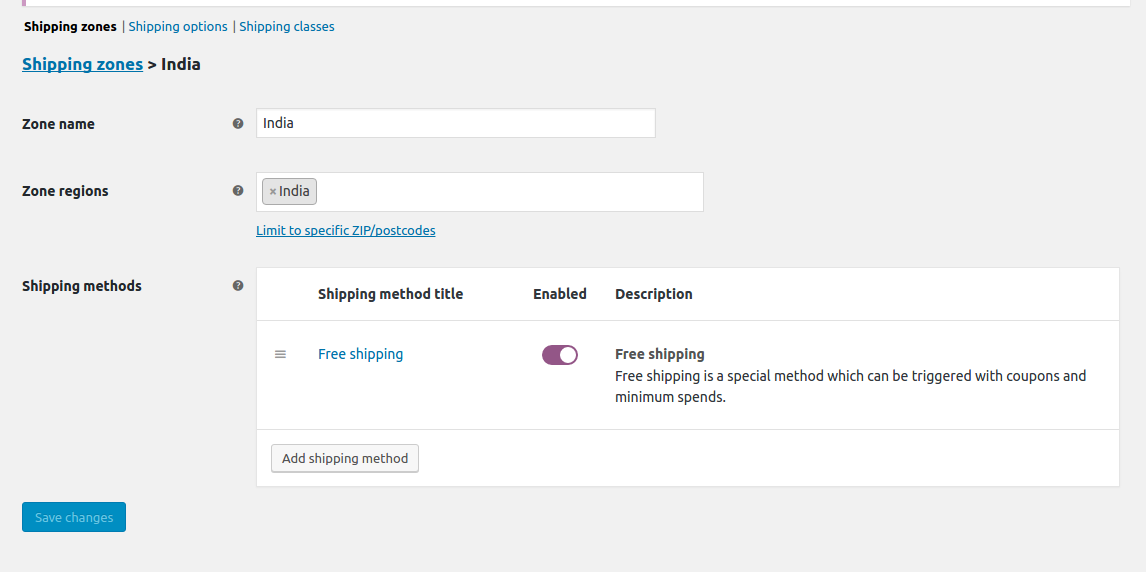This screenshot has width=1146, height=572.
Task: Click Limit to specific ZIP/postcodes link
Action: [x=346, y=231]
